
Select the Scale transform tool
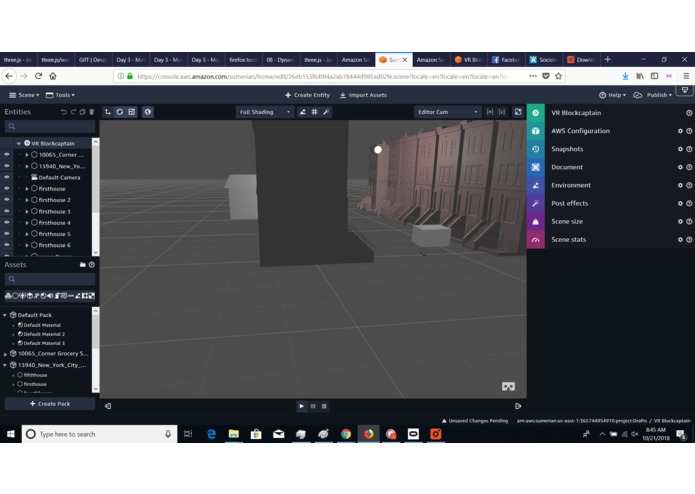pyautogui.click(x=132, y=112)
